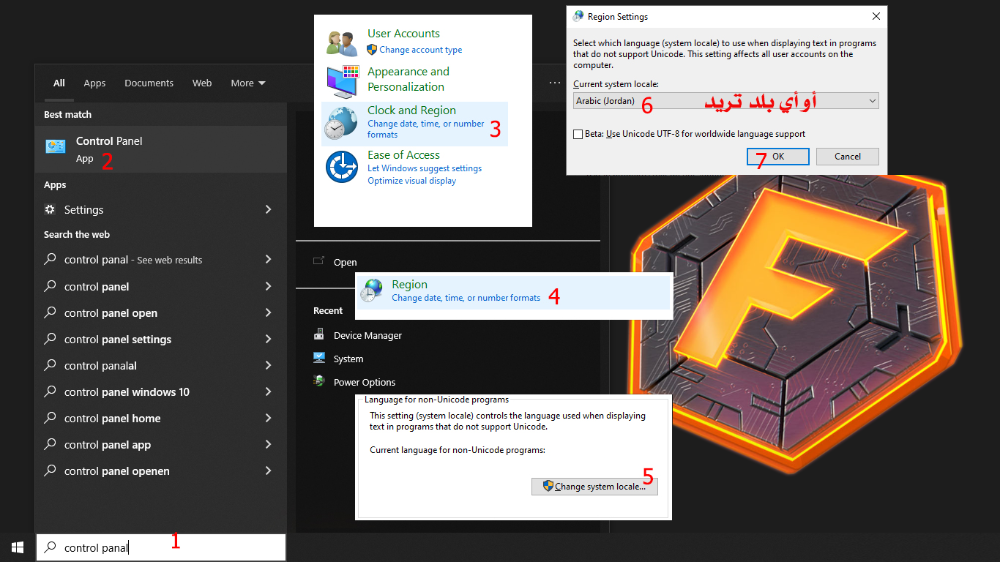This screenshot has width=1000, height=562.
Task: Click search icon beside 'control panel home'
Action: click(50, 418)
